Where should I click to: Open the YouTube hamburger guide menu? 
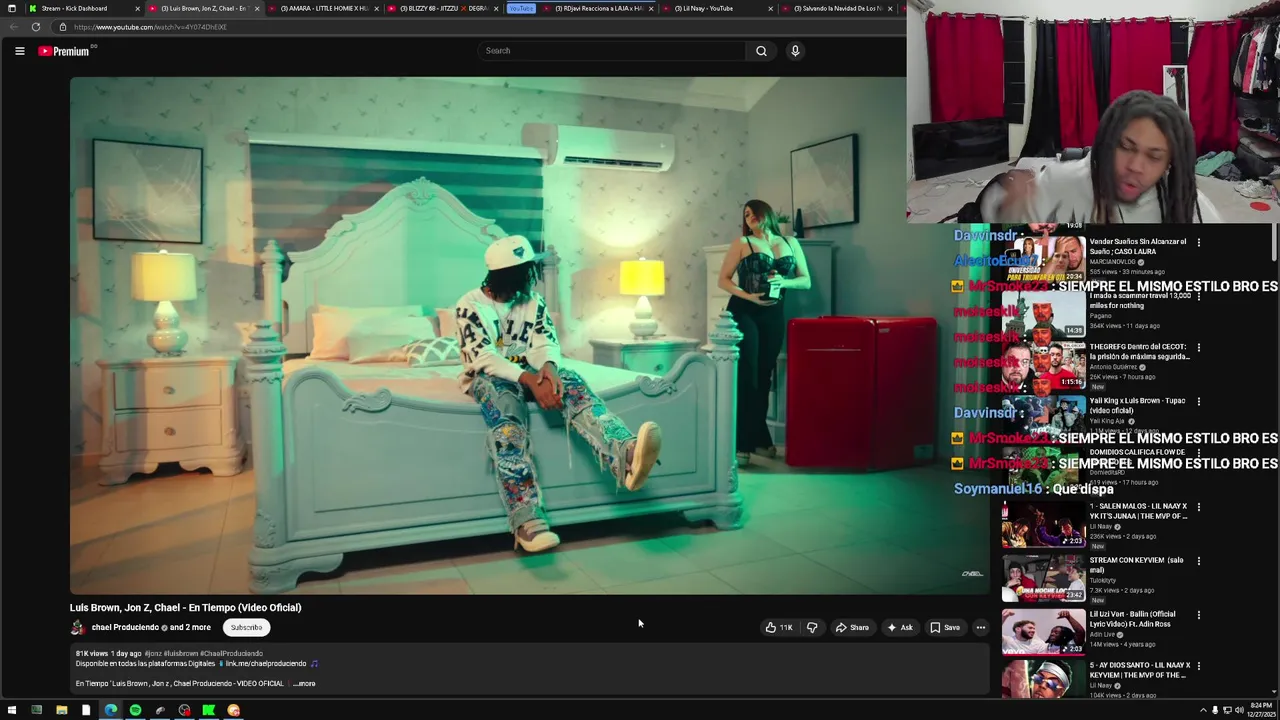(x=19, y=51)
